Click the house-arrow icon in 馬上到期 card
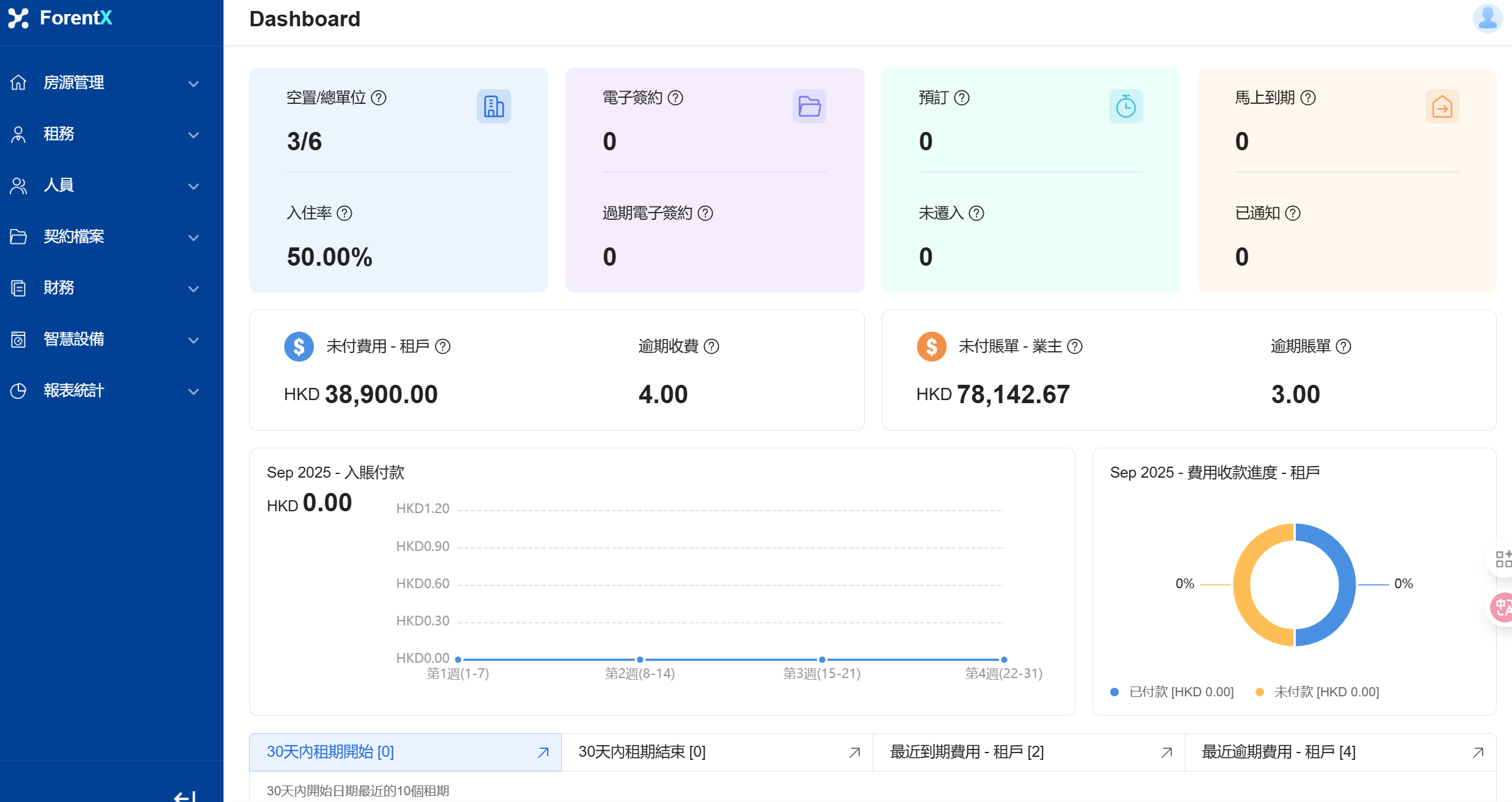The width and height of the screenshot is (1512, 802). point(1442,106)
